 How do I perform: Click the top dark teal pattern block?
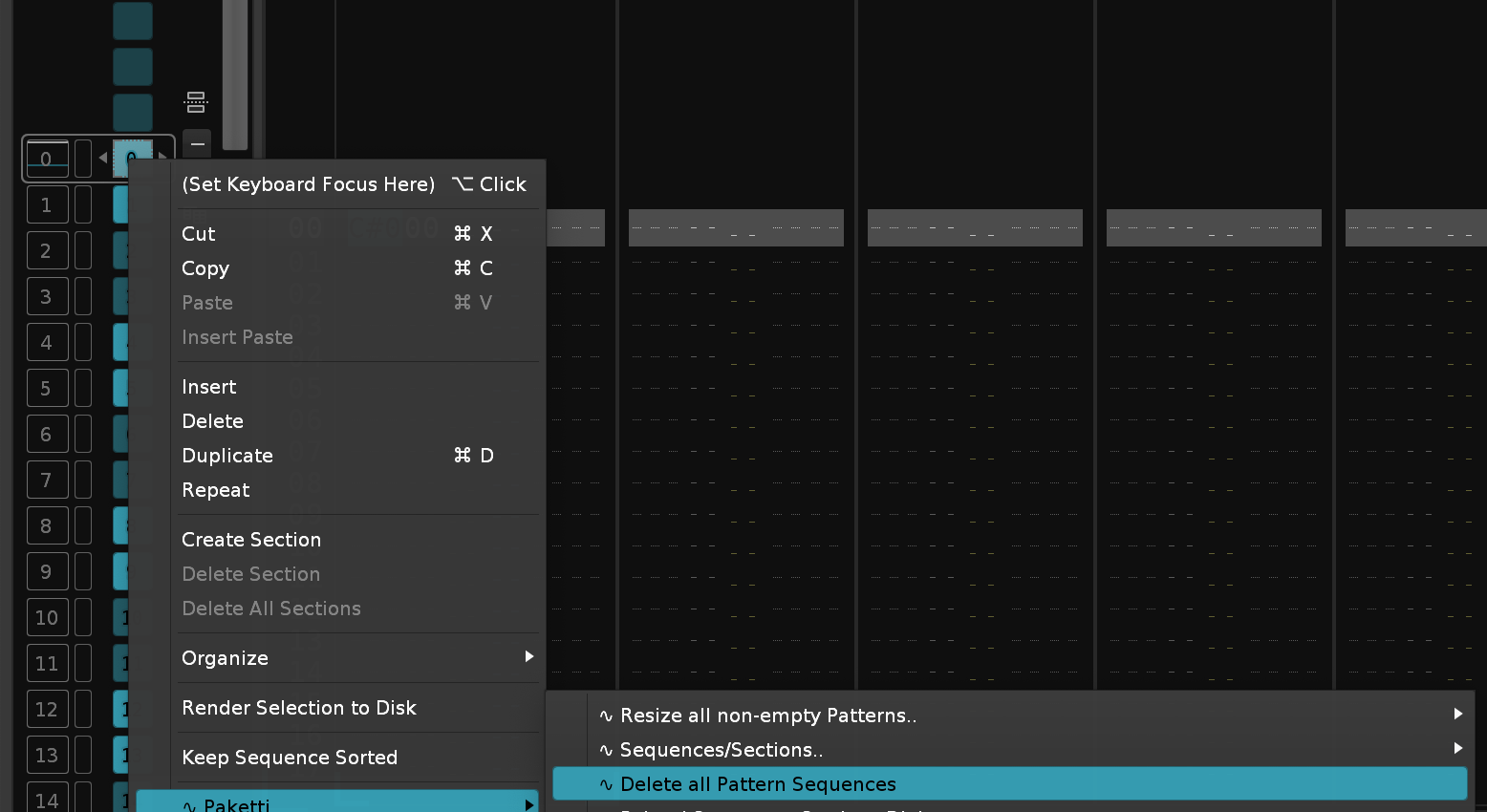click(133, 21)
